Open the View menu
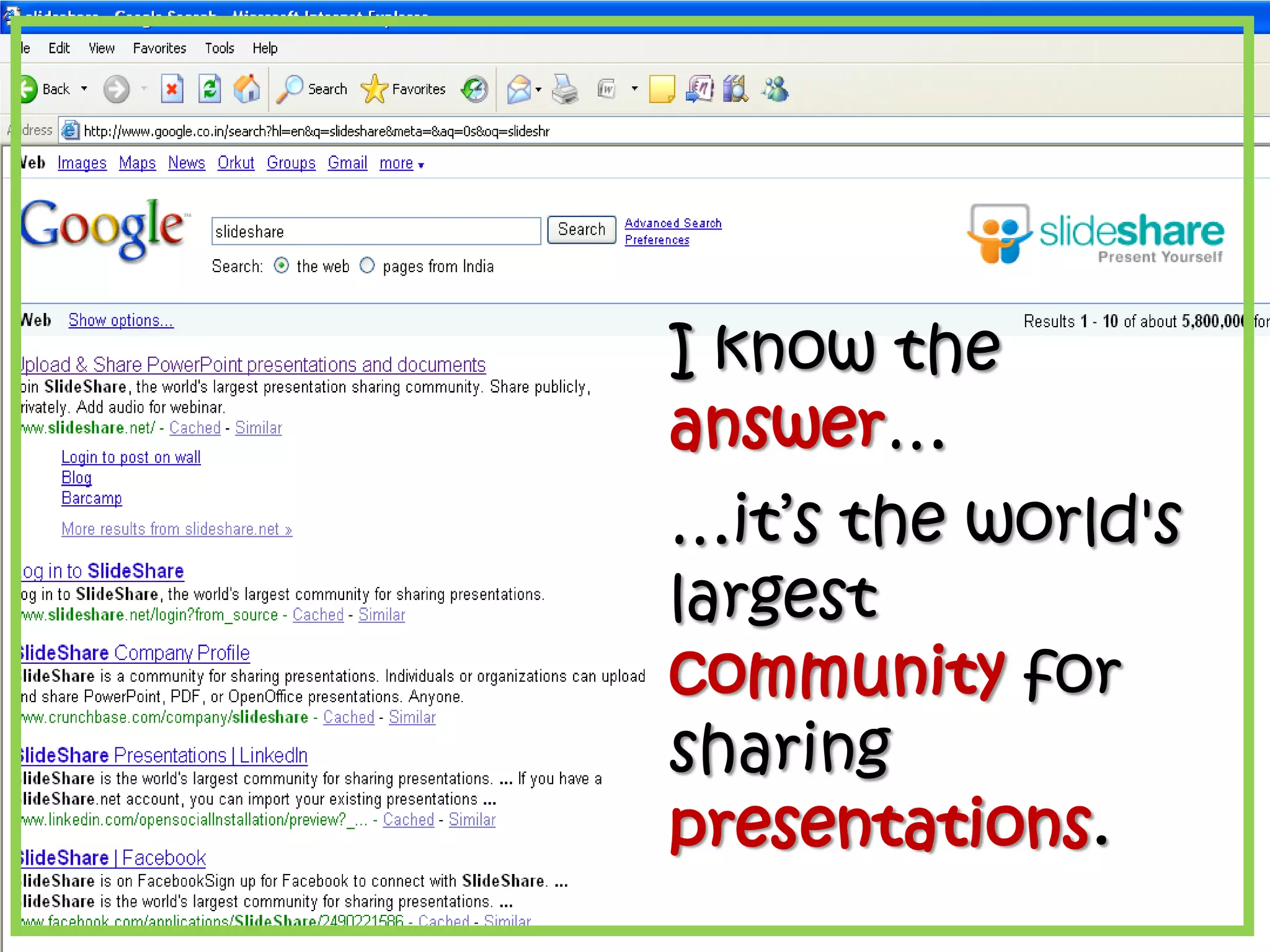1270x952 pixels. pos(102,48)
